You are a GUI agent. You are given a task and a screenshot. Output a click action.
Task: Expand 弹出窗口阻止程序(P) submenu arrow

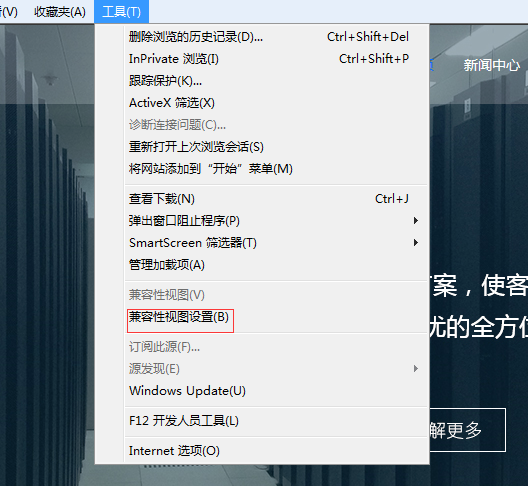[x=416, y=221]
